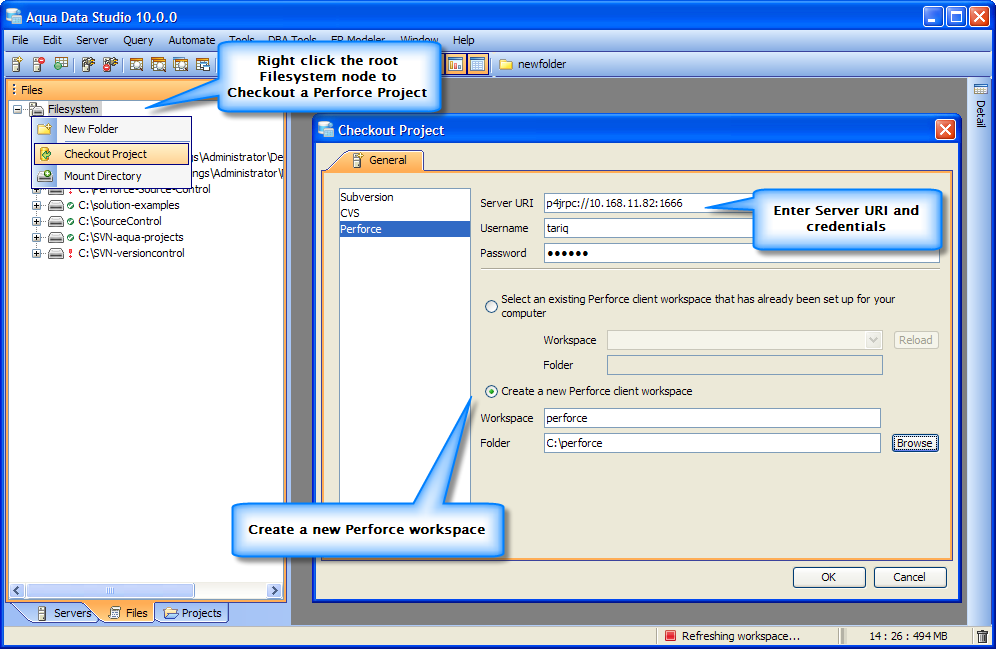This screenshot has width=996, height=649.
Task: Click the drive icon for C:\solution-examples
Action: coord(56,205)
